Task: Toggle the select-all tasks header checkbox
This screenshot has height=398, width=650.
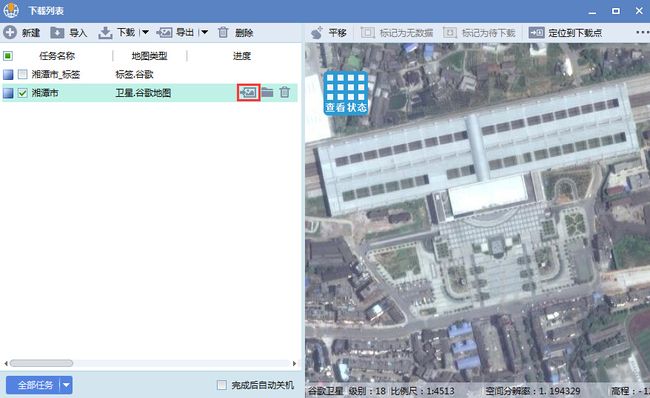Action: (8, 56)
